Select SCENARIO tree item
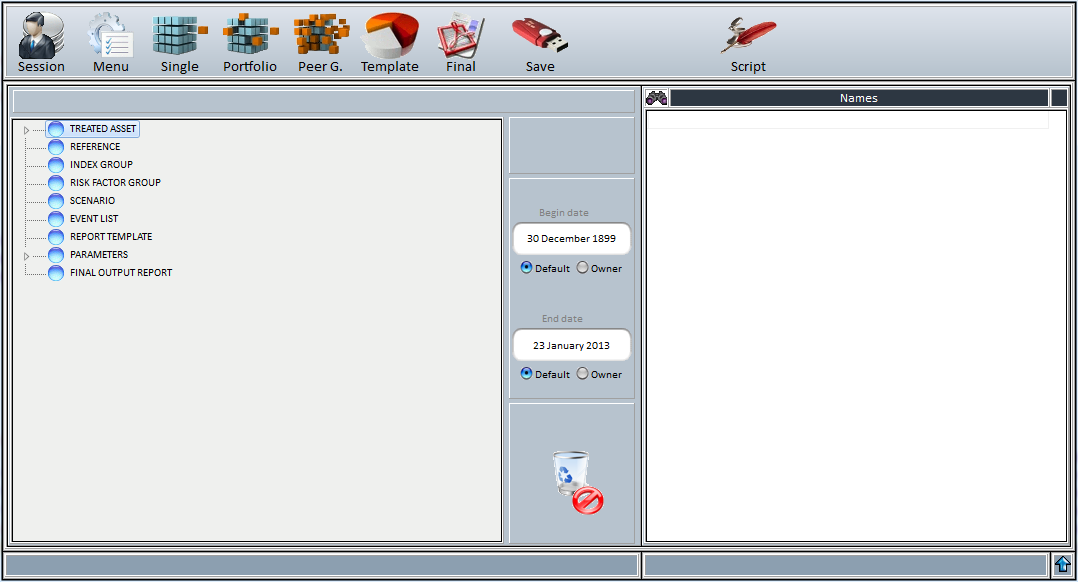The image size is (1078, 582). coord(92,201)
